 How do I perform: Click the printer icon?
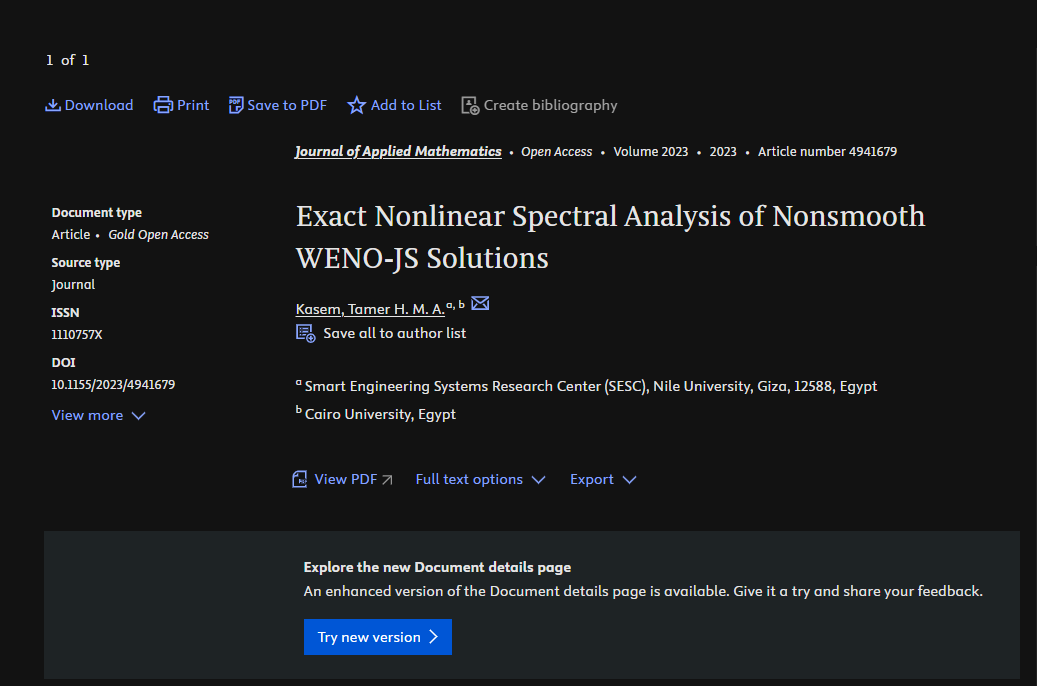click(163, 105)
